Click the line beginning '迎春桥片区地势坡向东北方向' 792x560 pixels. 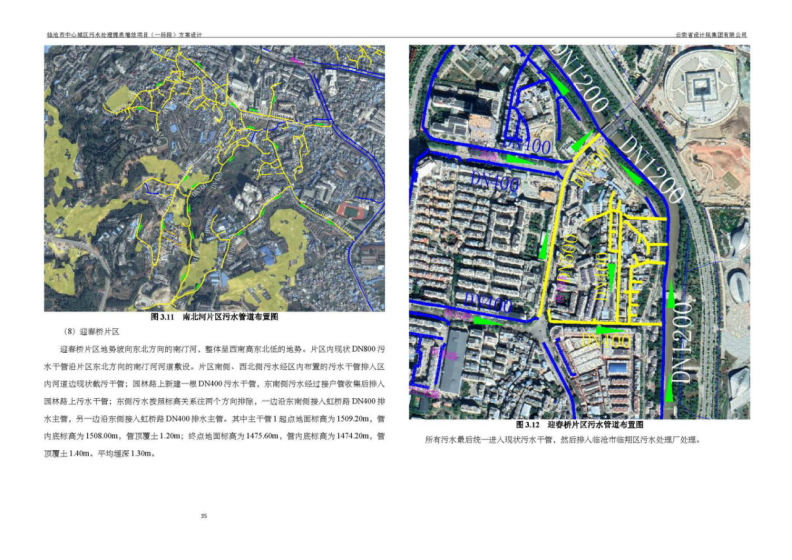[222, 349]
